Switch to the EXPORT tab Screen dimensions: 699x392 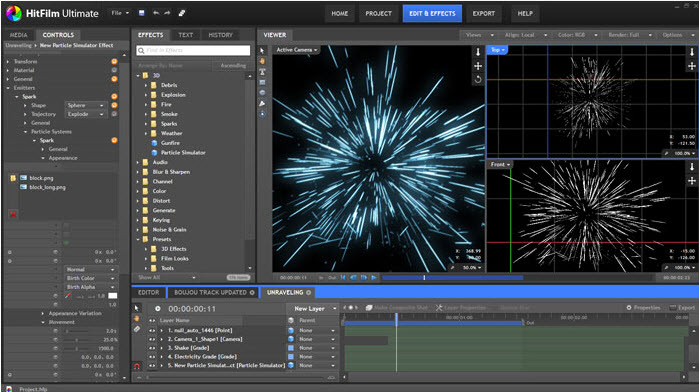point(484,13)
